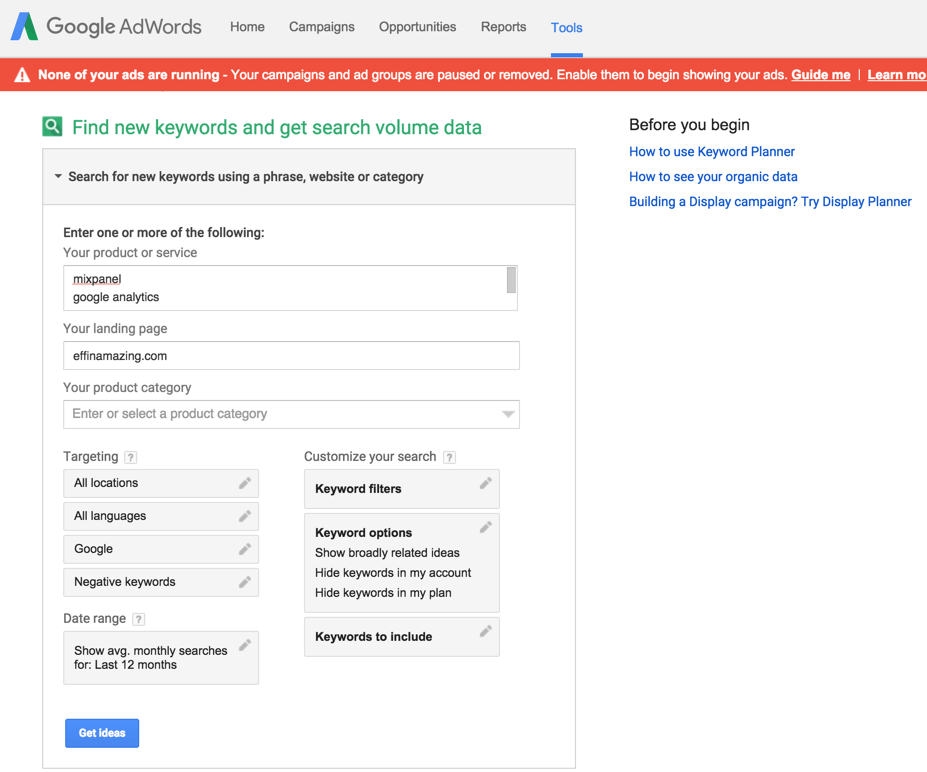
Task: Open the Learn more link in banner
Action: point(896,75)
